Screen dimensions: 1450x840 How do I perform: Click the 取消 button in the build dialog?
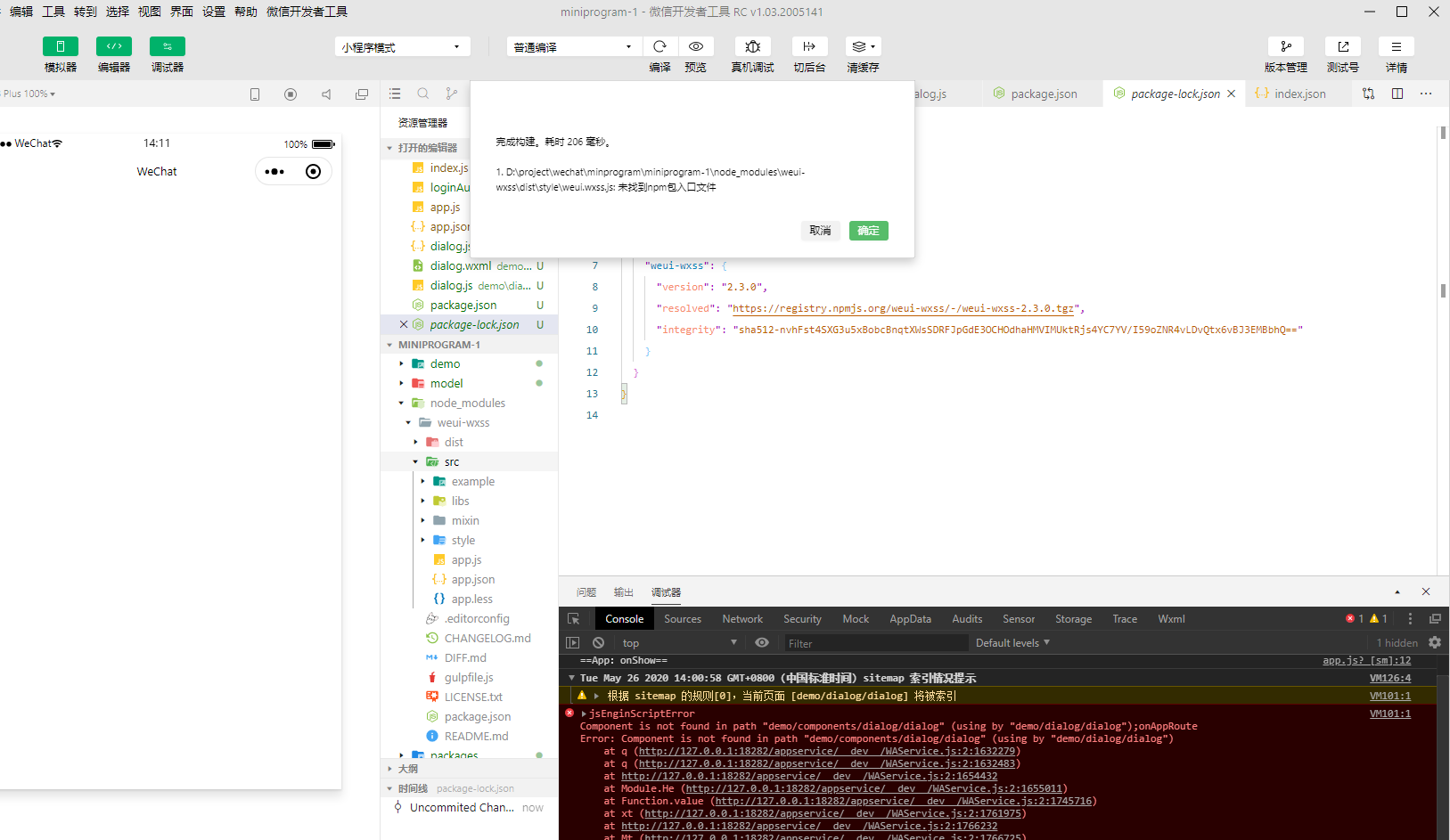click(820, 230)
